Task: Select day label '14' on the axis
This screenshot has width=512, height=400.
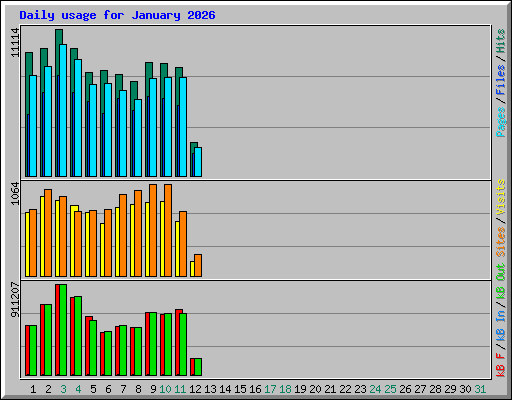Action: pos(225,389)
